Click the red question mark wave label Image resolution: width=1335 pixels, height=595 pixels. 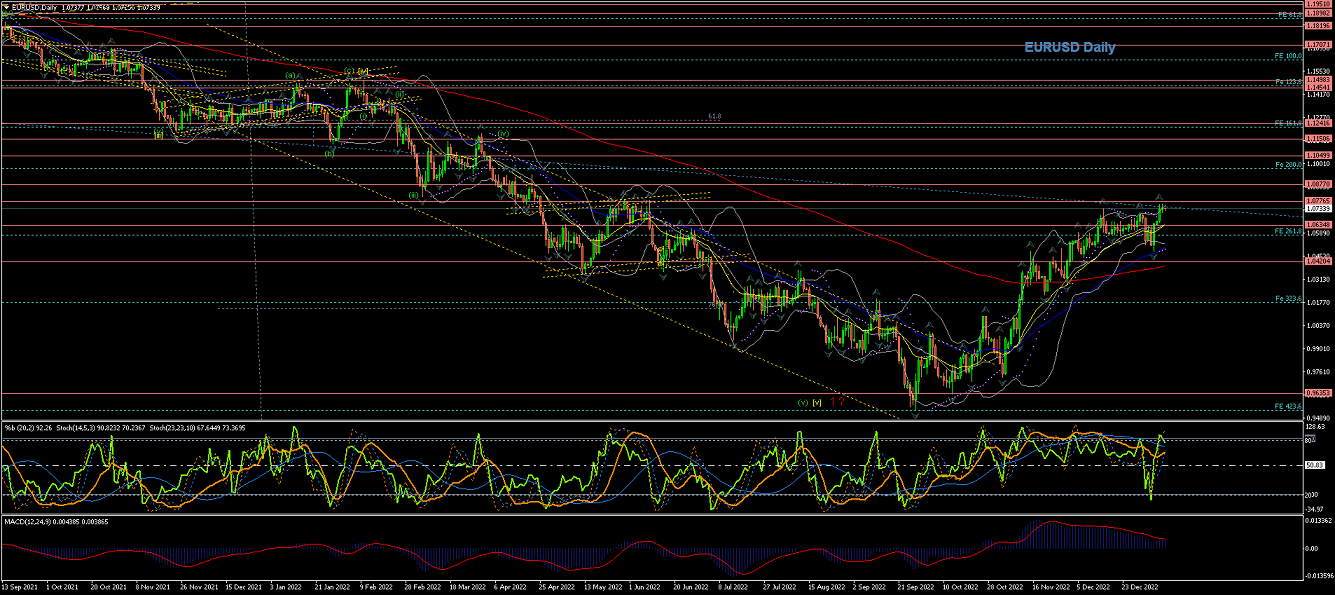coord(843,402)
